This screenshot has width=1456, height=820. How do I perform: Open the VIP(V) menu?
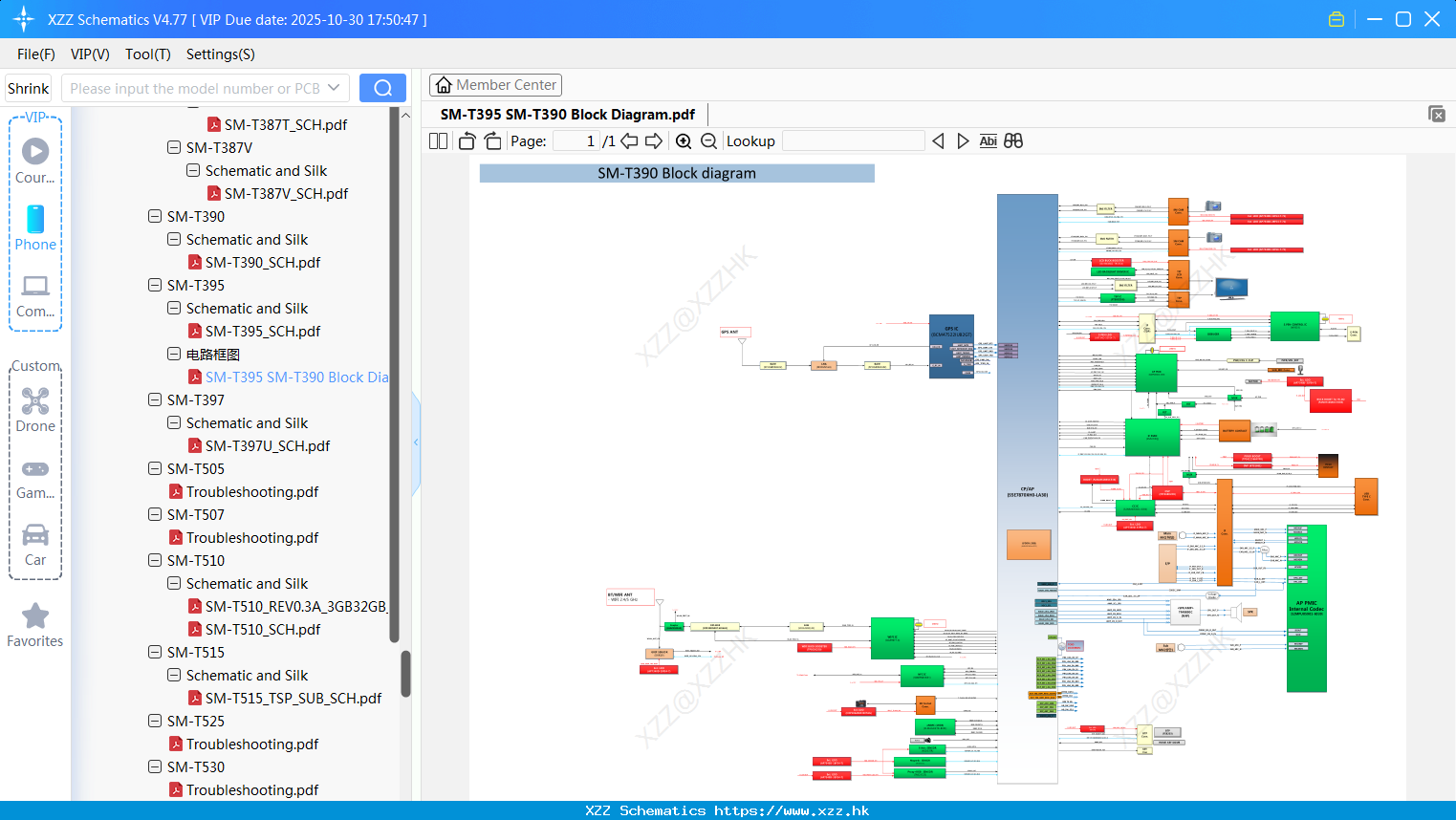click(x=90, y=54)
